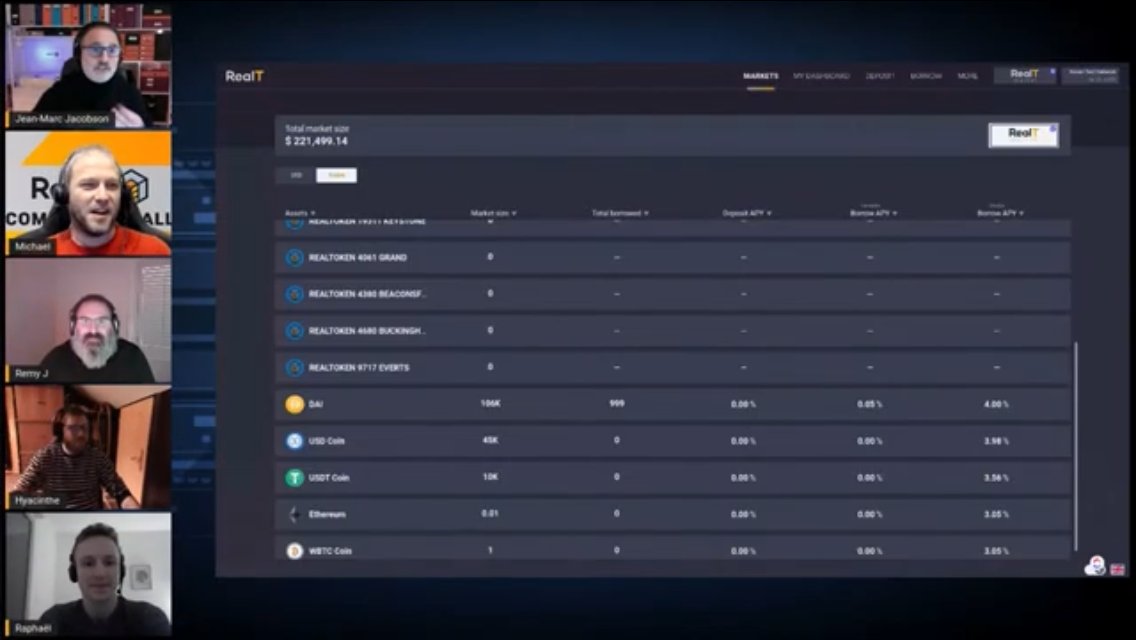Click DAI variable borrow rate 0.05 %
The image size is (1136, 640).
click(869, 404)
